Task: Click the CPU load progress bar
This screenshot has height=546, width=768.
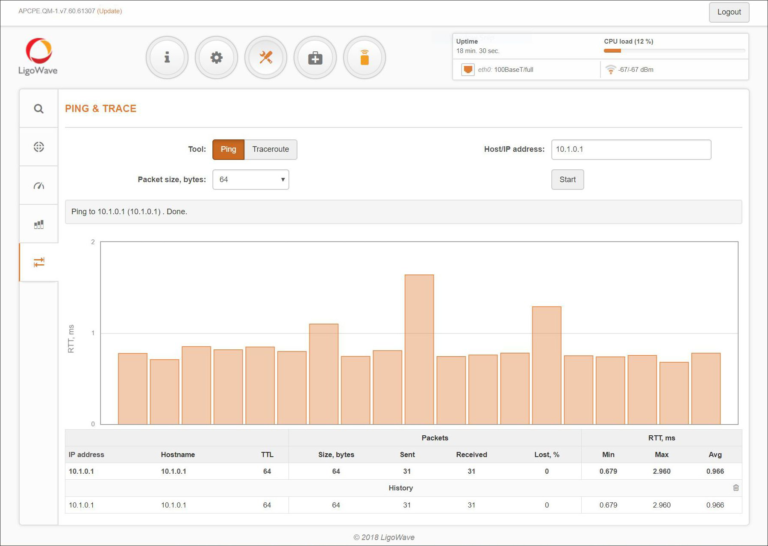Action: pos(674,51)
